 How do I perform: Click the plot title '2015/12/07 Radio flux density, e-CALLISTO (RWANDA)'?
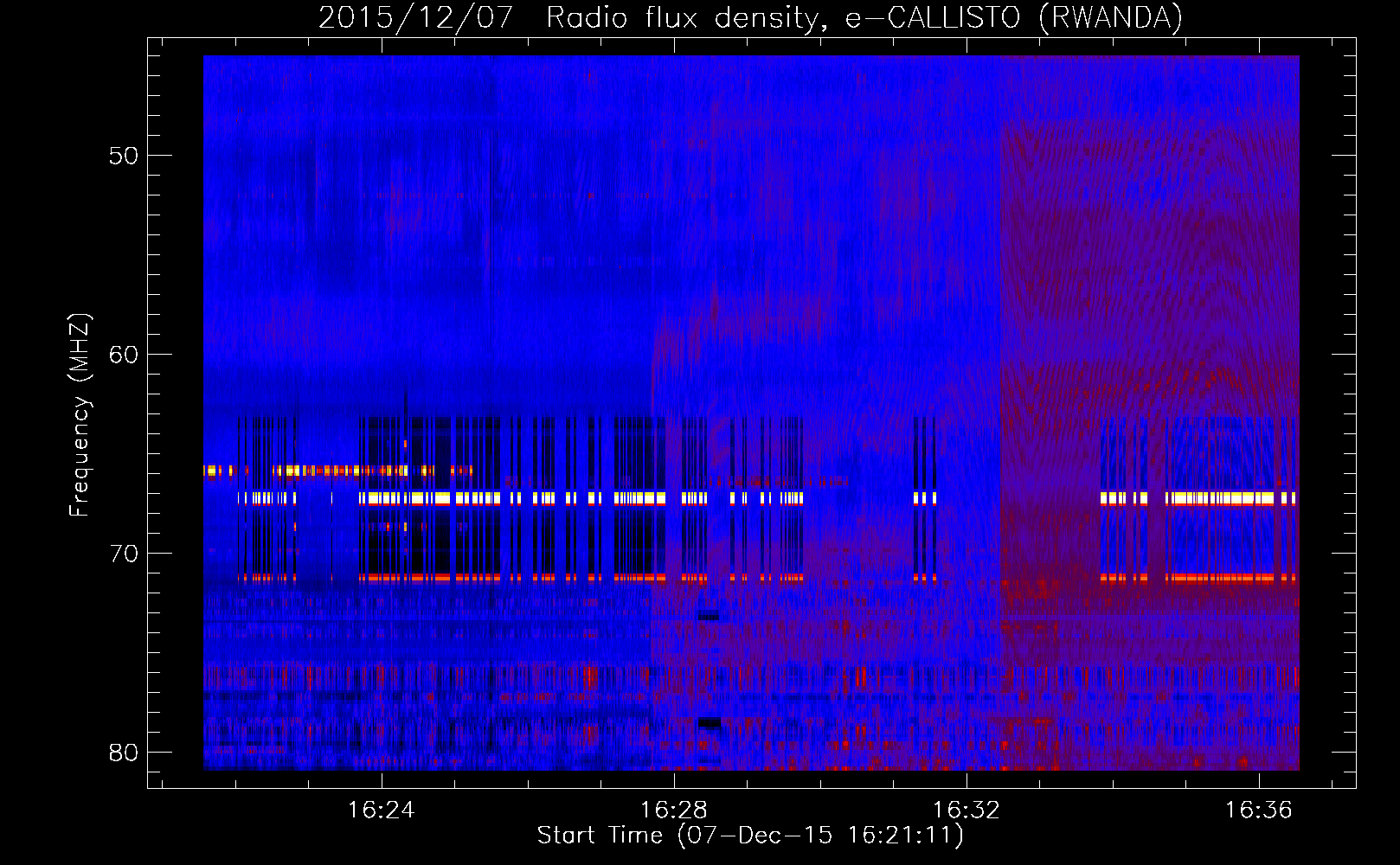750,18
